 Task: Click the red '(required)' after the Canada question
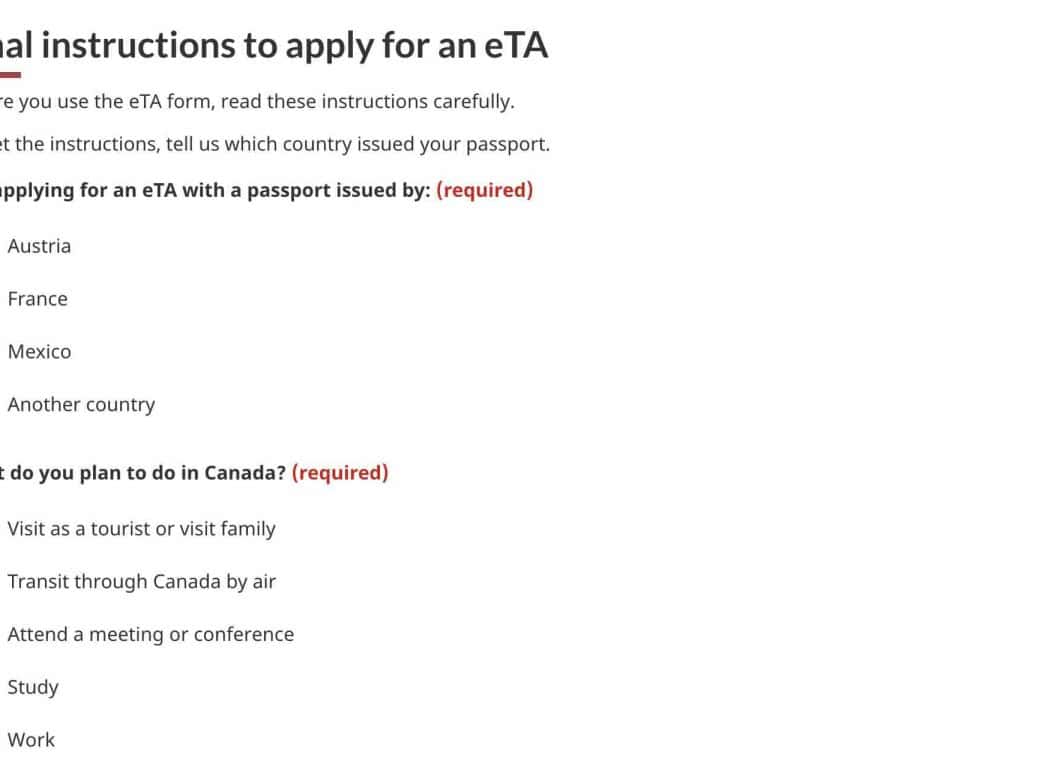click(340, 473)
